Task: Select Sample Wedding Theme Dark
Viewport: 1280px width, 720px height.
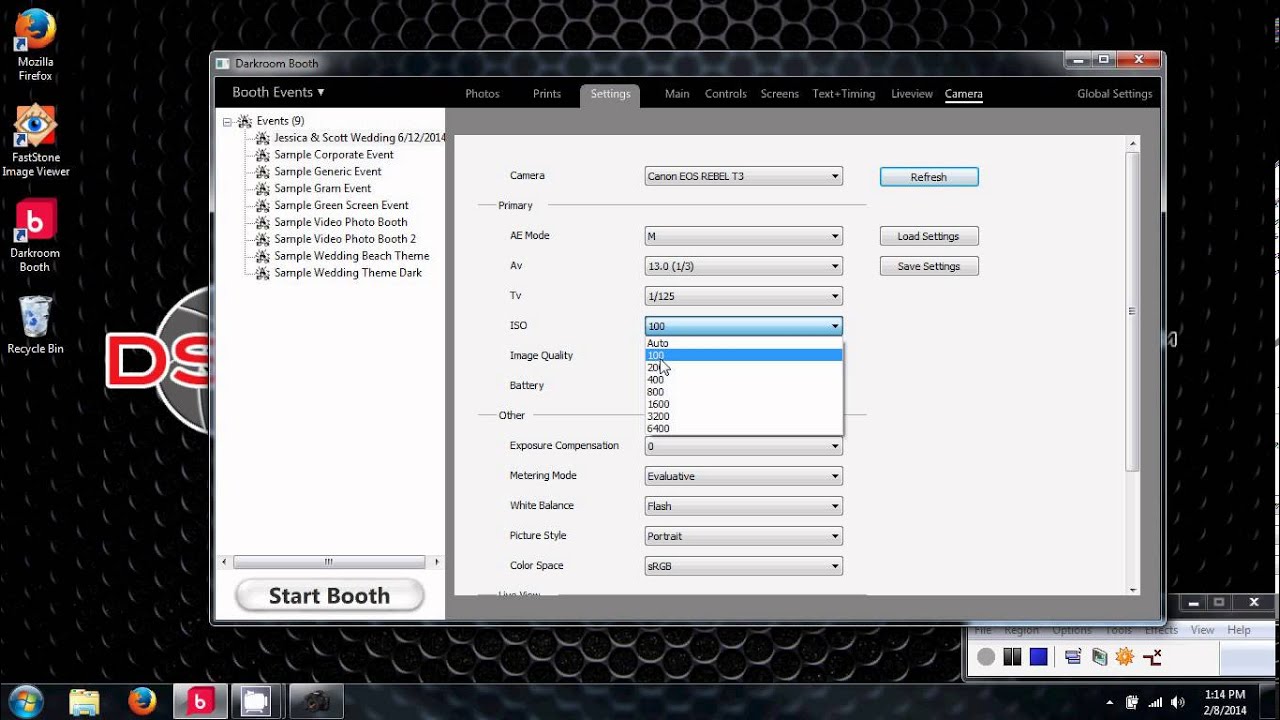Action: tap(348, 273)
